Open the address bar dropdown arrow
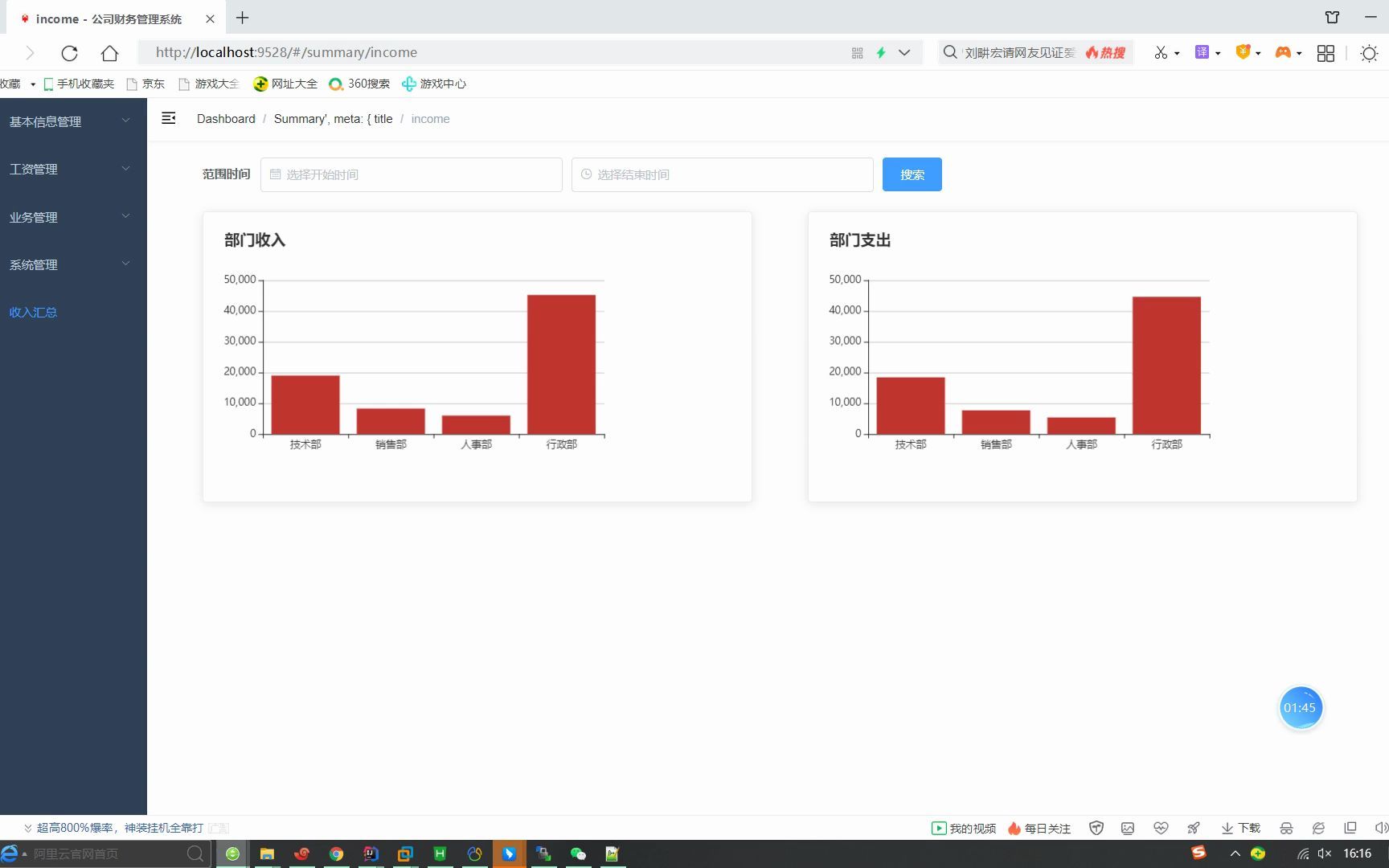The image size is (1389, 868). pyautogui.click(x=904, y=53)
